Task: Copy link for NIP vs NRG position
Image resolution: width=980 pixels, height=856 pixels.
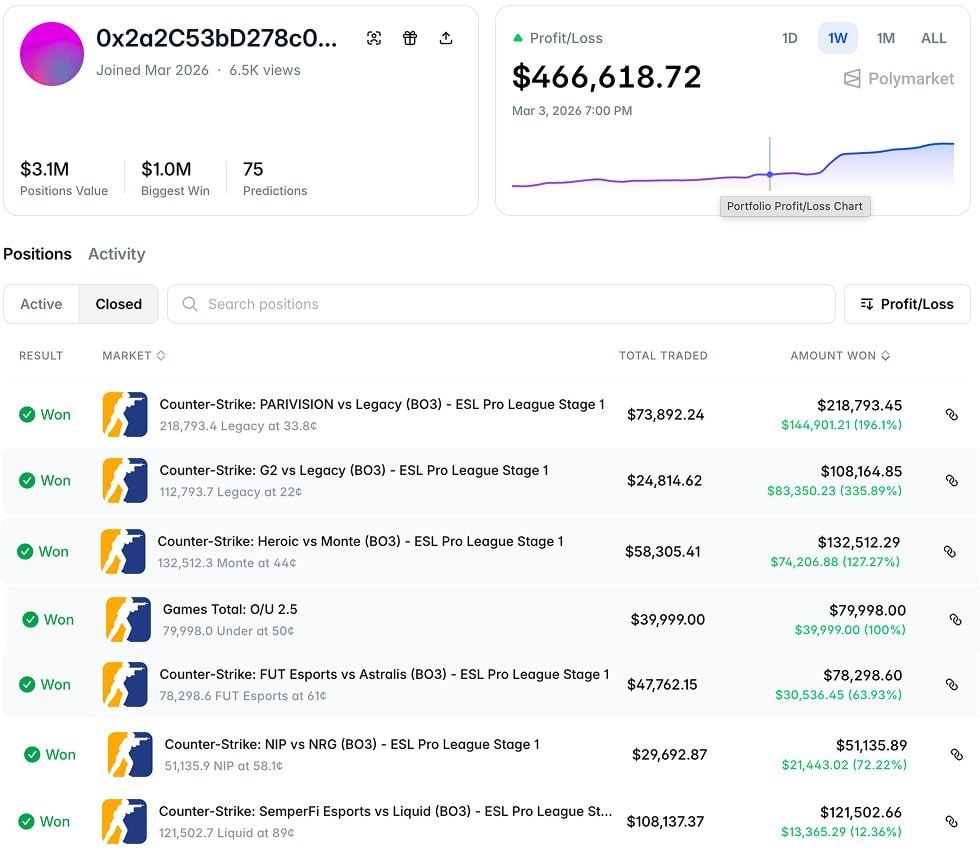Action: click(x=956, y=754)
